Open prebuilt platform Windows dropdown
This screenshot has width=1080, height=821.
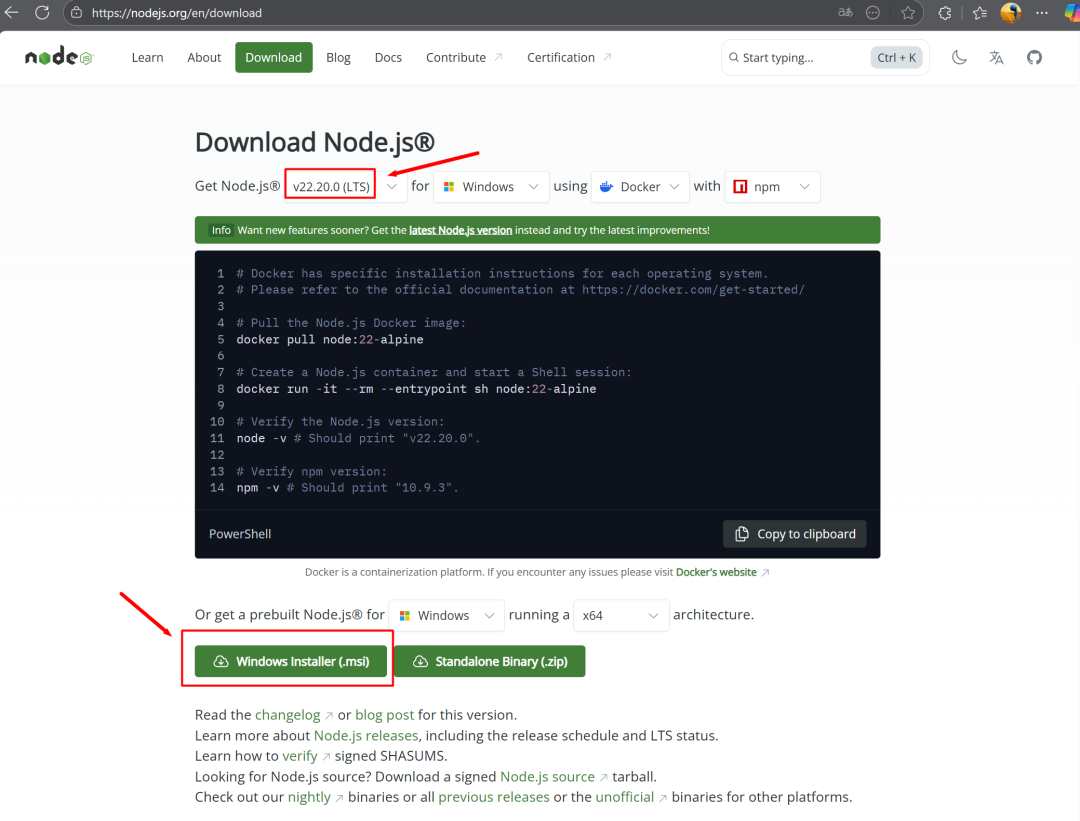click(x=446, y=615)
